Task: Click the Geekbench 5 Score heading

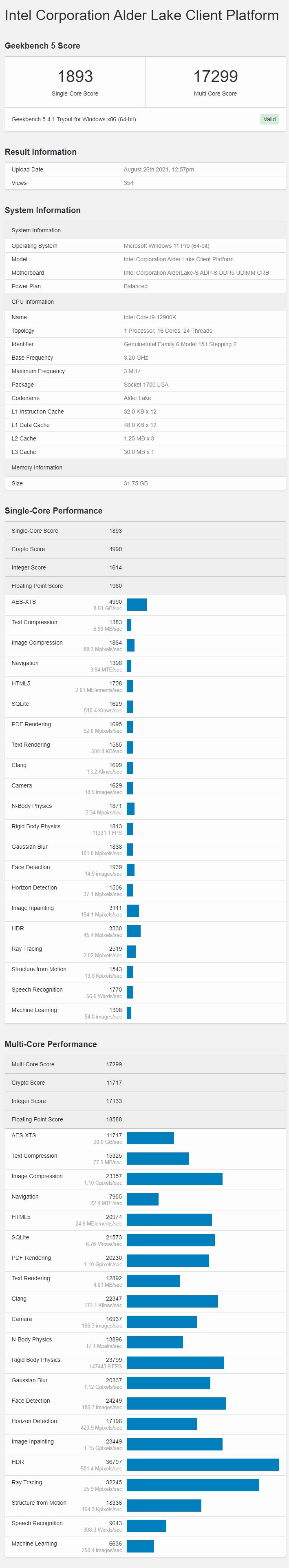Action: 42,46
